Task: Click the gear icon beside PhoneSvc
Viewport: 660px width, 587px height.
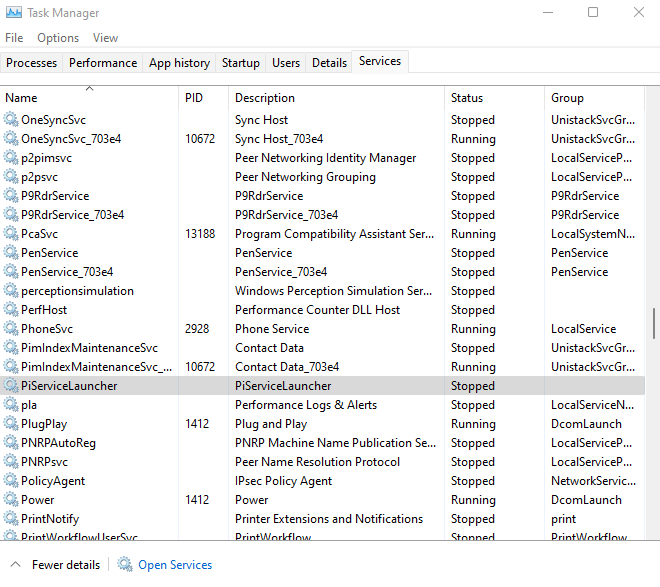Action: tap(11, 329)
